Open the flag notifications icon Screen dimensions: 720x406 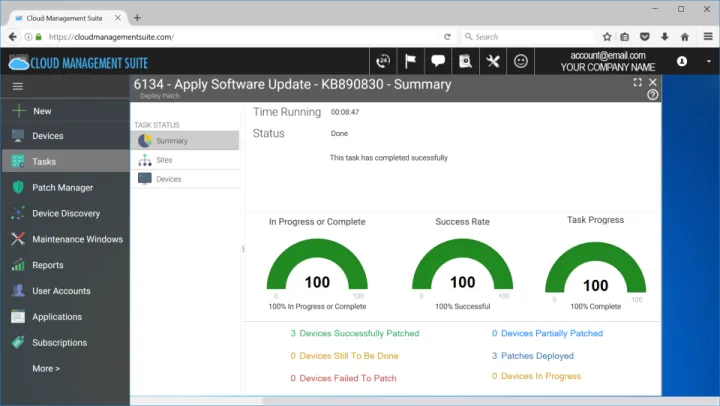click(x=410, y=61)
